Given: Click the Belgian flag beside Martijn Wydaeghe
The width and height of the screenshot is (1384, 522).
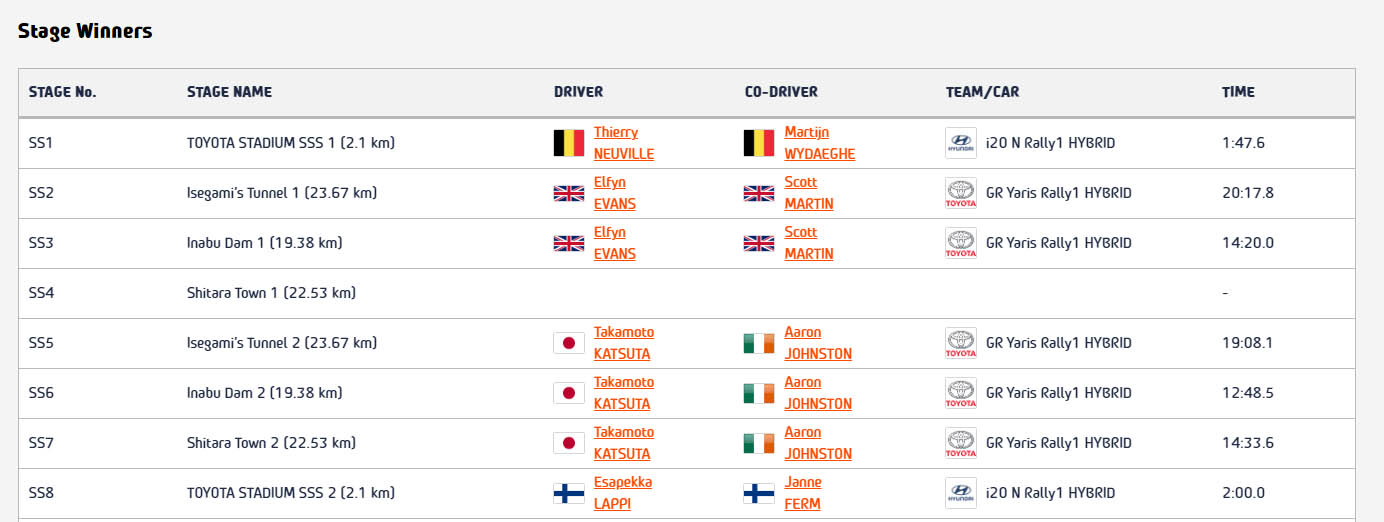Looking at the screenshot, I should [x=759, y=143].
